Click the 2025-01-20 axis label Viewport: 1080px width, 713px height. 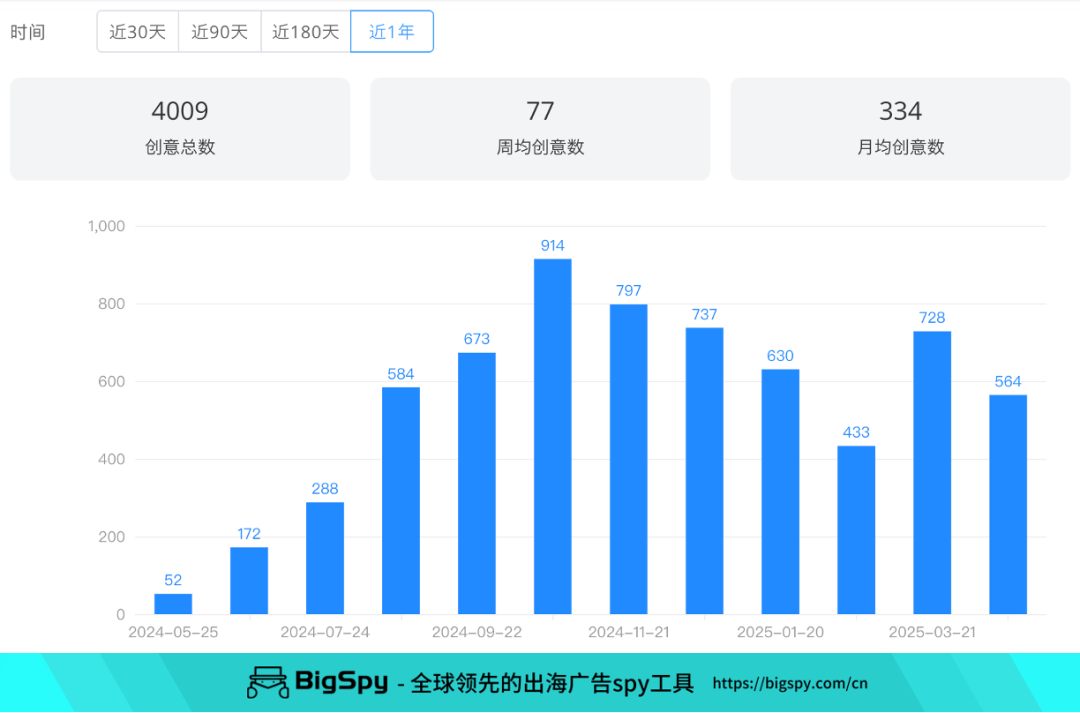(x=779, y=631)
